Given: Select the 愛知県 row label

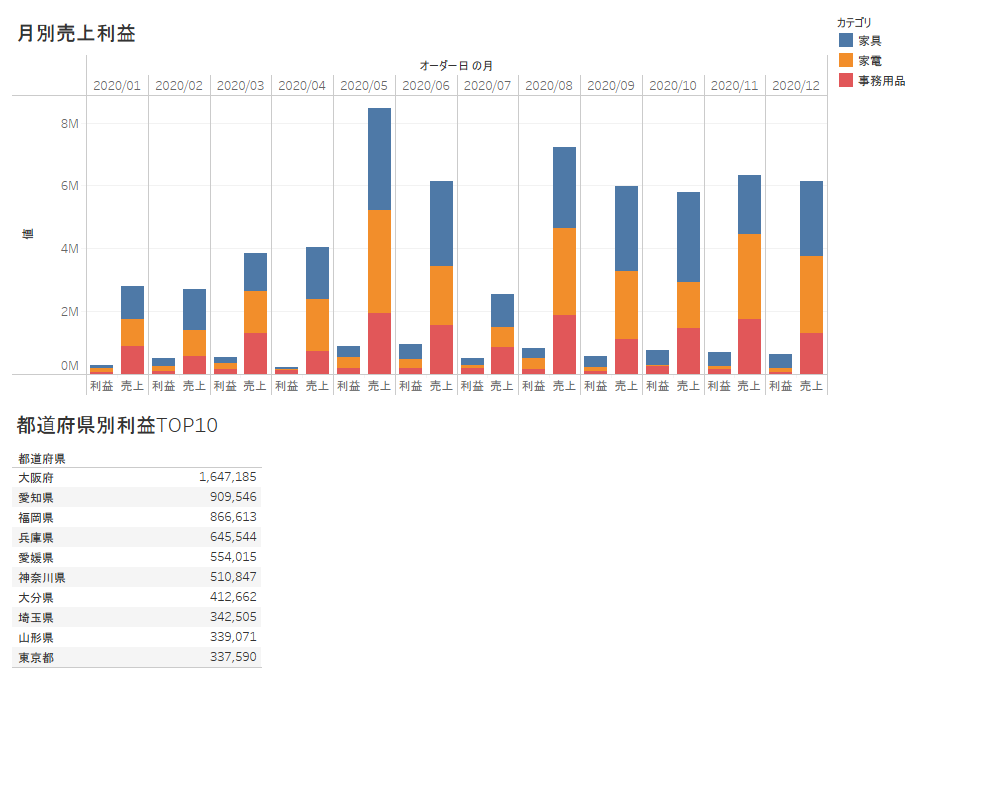Looking at the screenshot, I should (36, 498).
